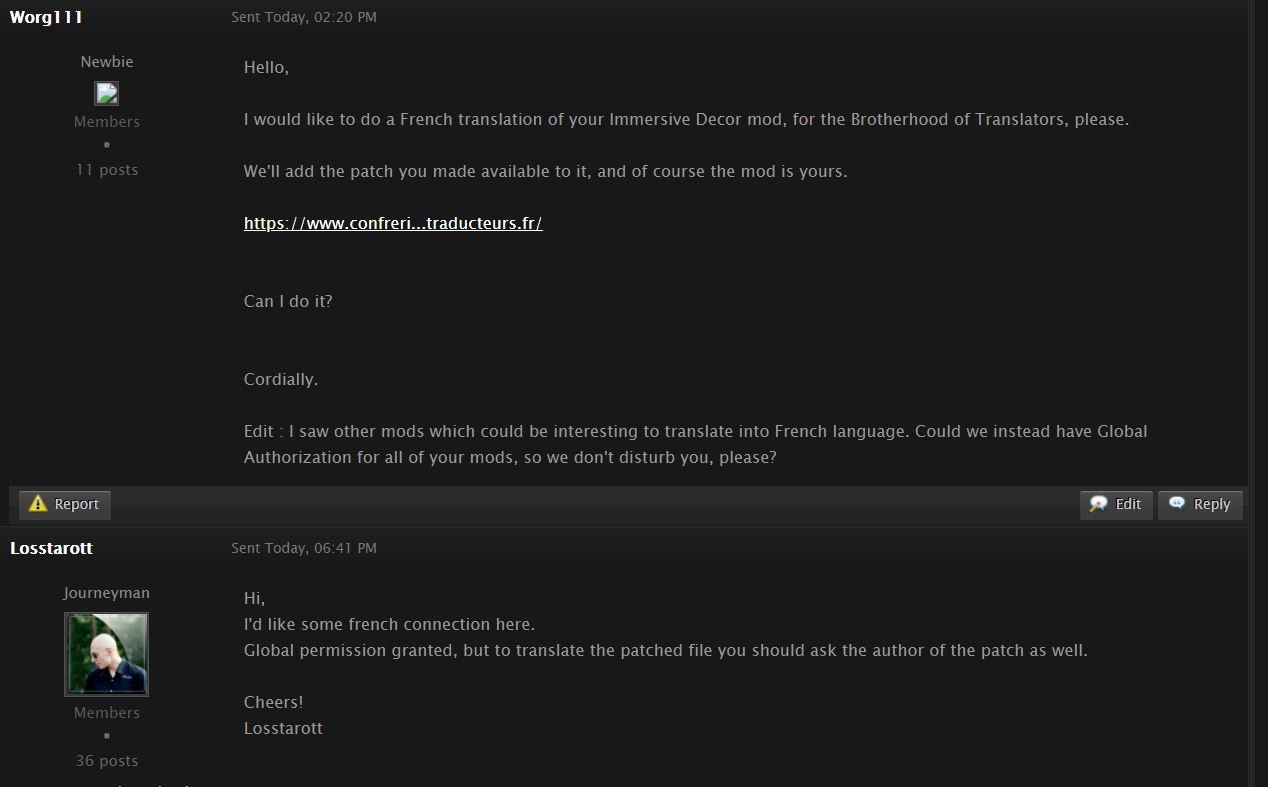Click the Journeyman rank label
Viewport: 1268px width, 787px height.
[107, 593]
